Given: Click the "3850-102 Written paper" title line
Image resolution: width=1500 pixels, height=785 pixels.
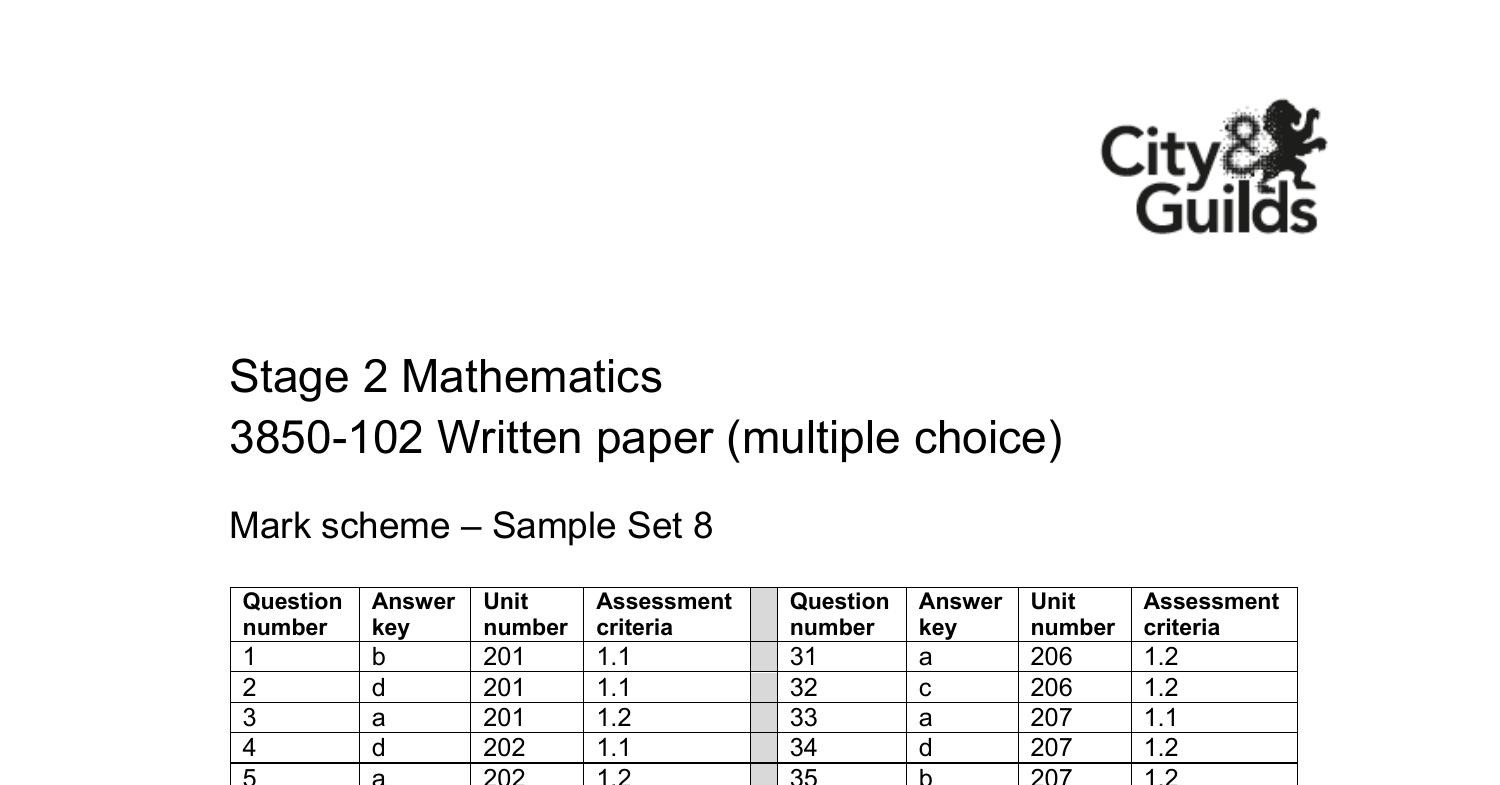Looking at the screenshot, I should [x=645, y=438].
